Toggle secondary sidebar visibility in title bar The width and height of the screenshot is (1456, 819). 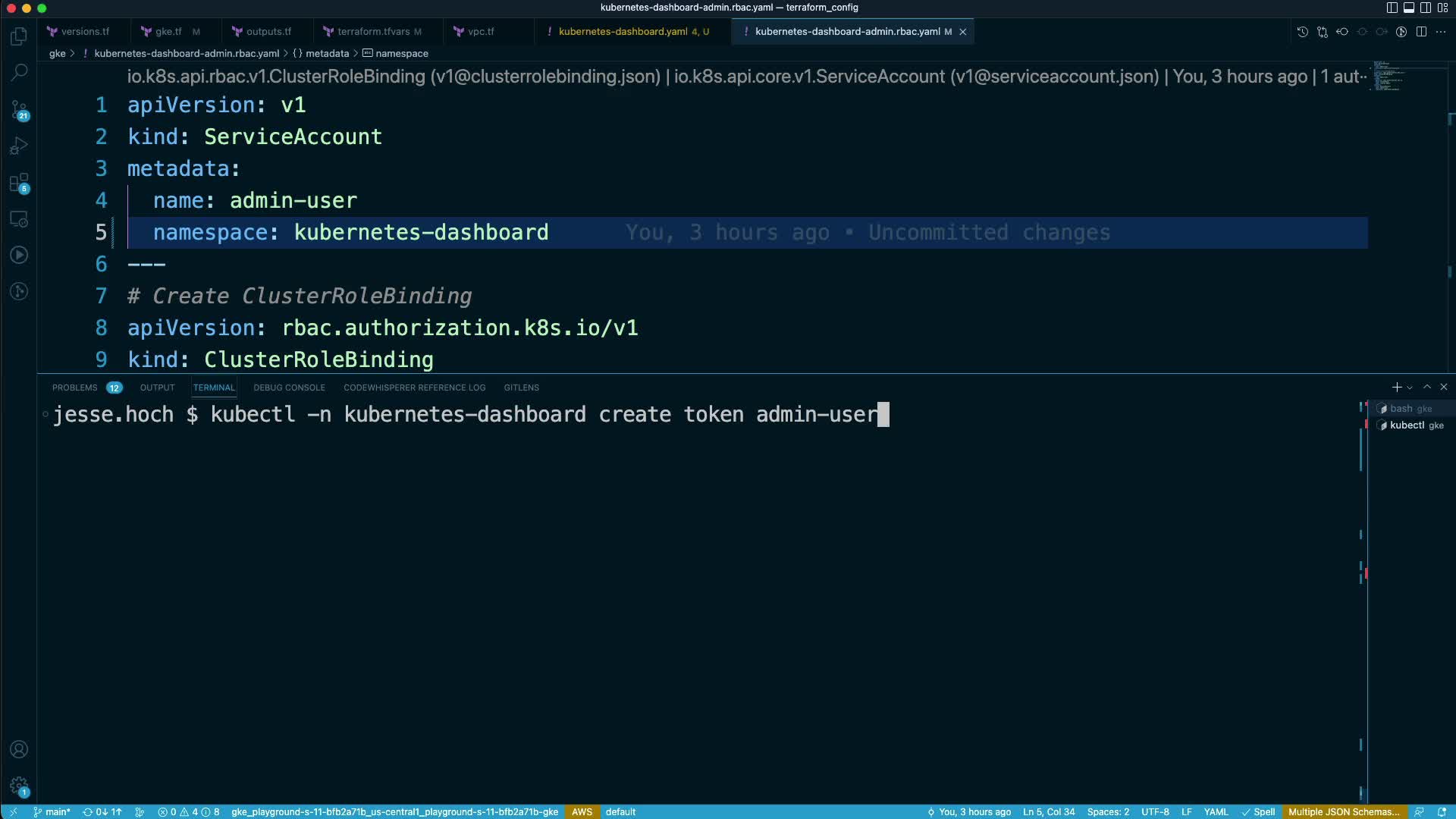(1426, 8)
